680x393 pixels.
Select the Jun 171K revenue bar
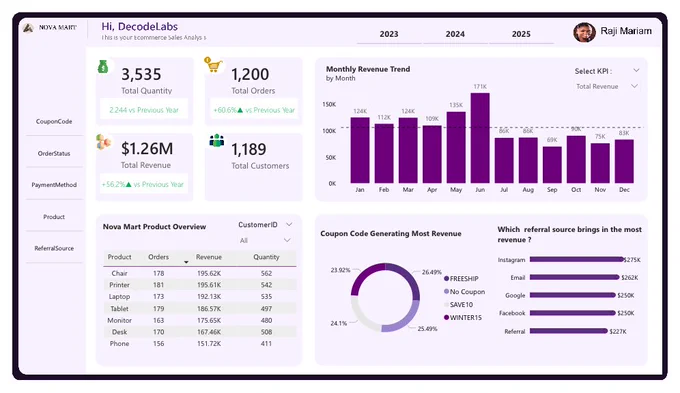tap(480, 138)
